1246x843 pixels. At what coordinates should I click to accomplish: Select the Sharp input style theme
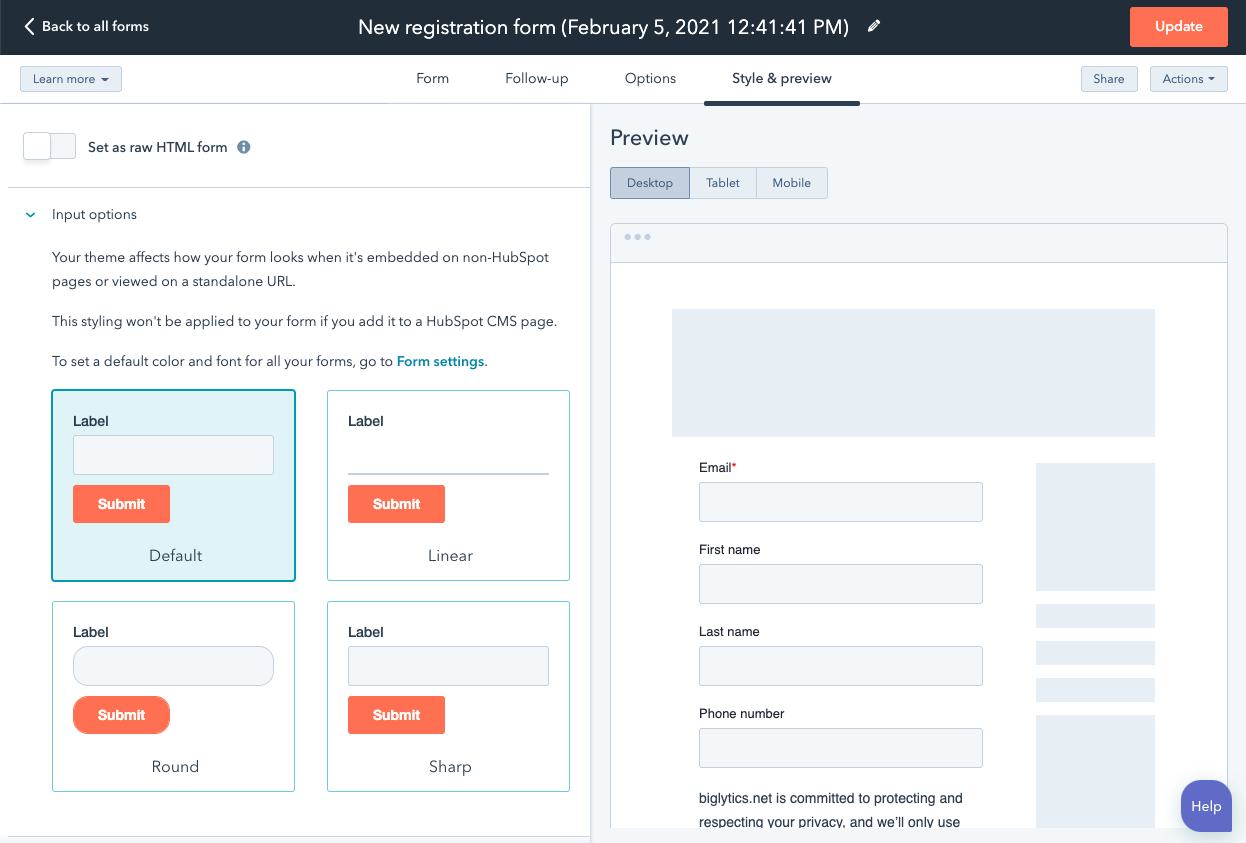448,696
